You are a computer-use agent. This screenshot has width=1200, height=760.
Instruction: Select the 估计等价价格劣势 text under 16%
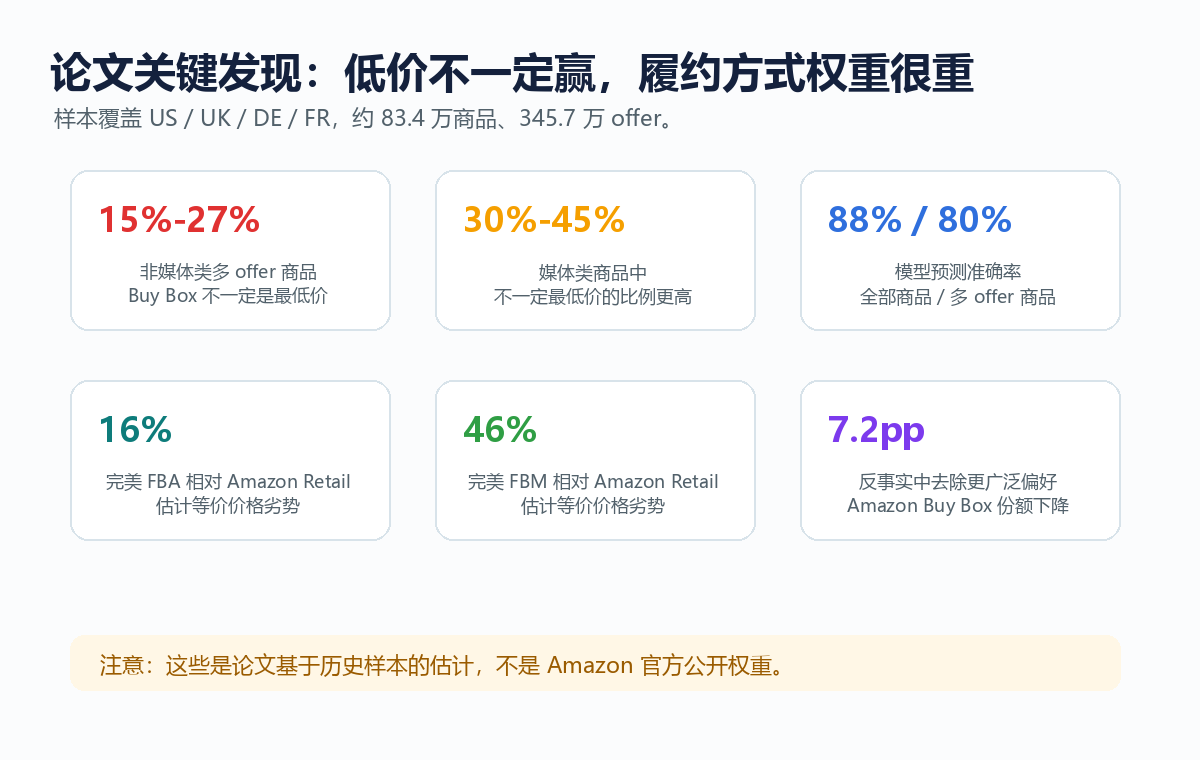click(x=228, y=506)
